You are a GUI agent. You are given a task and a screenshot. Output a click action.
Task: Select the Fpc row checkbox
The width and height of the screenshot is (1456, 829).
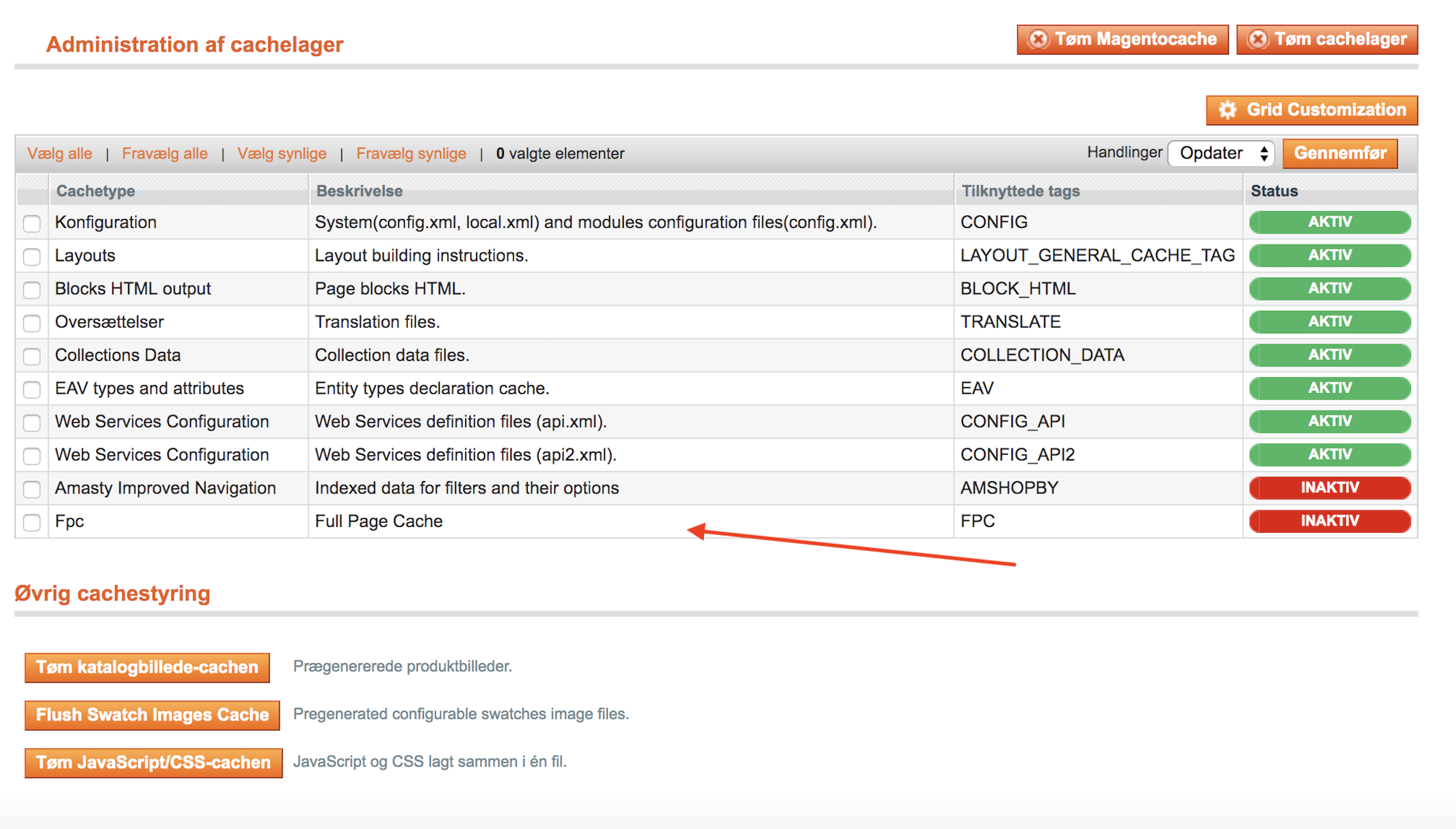coord(32,523)
